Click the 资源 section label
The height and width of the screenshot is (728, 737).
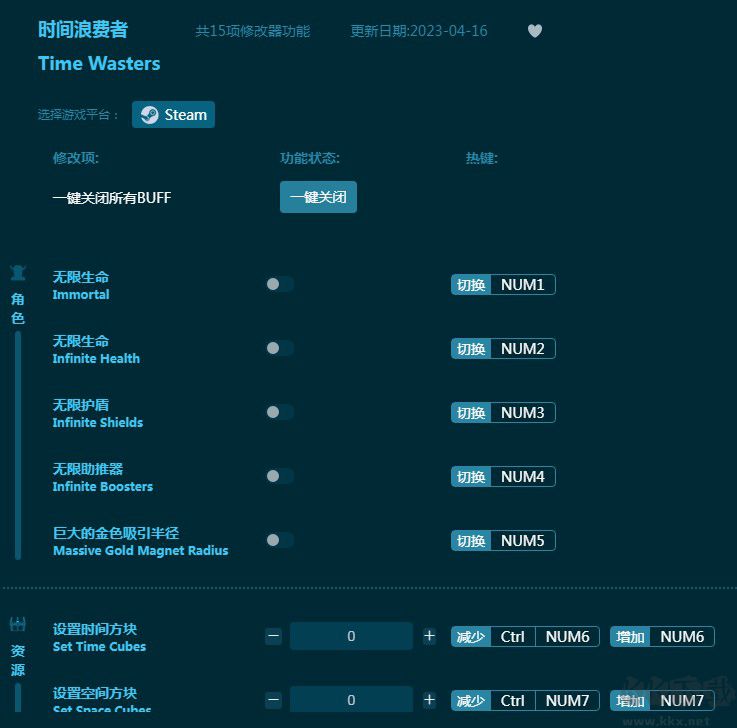[x=18, y=660]
